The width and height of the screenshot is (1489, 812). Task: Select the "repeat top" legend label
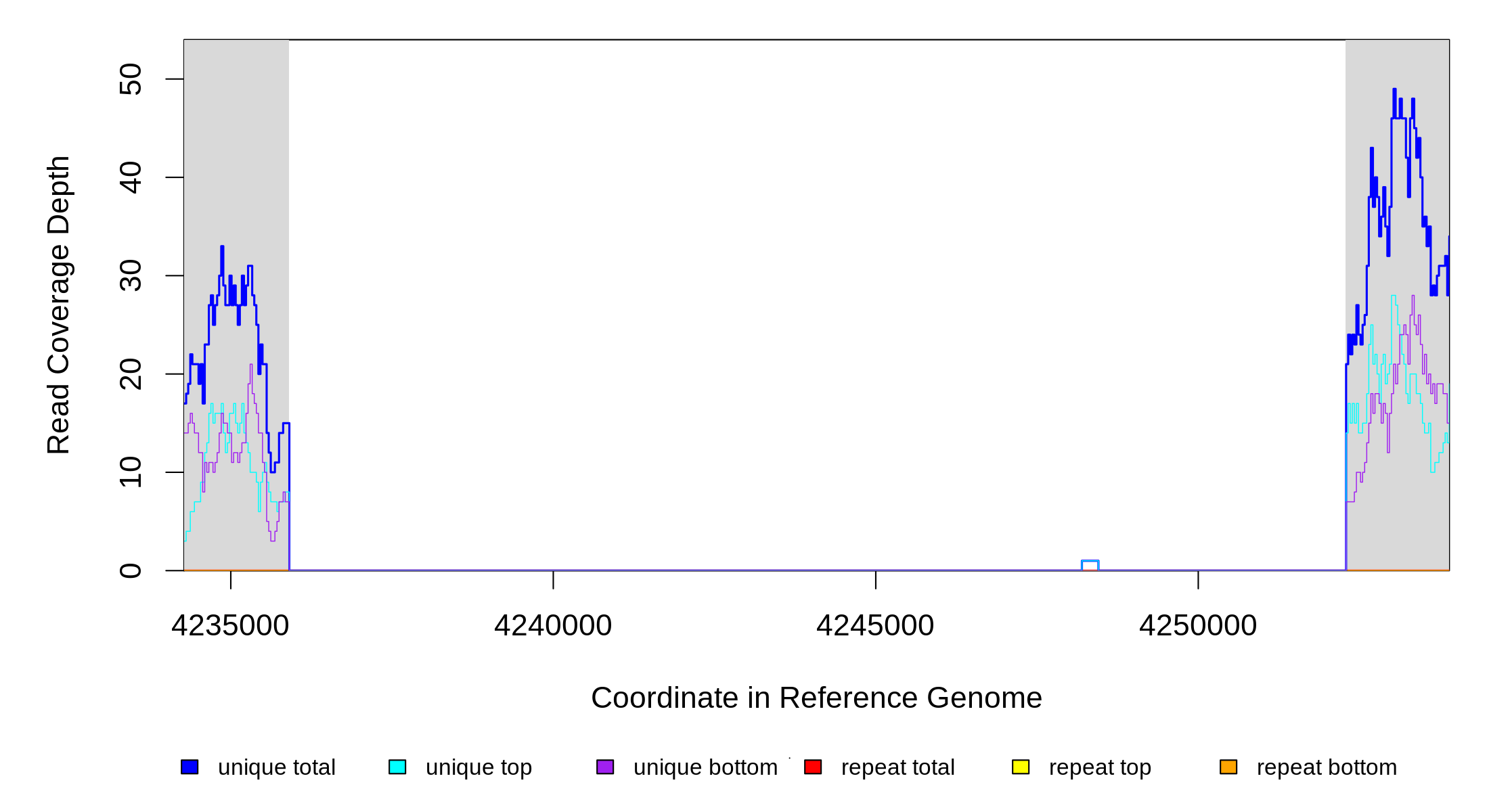pos(1100,767)
